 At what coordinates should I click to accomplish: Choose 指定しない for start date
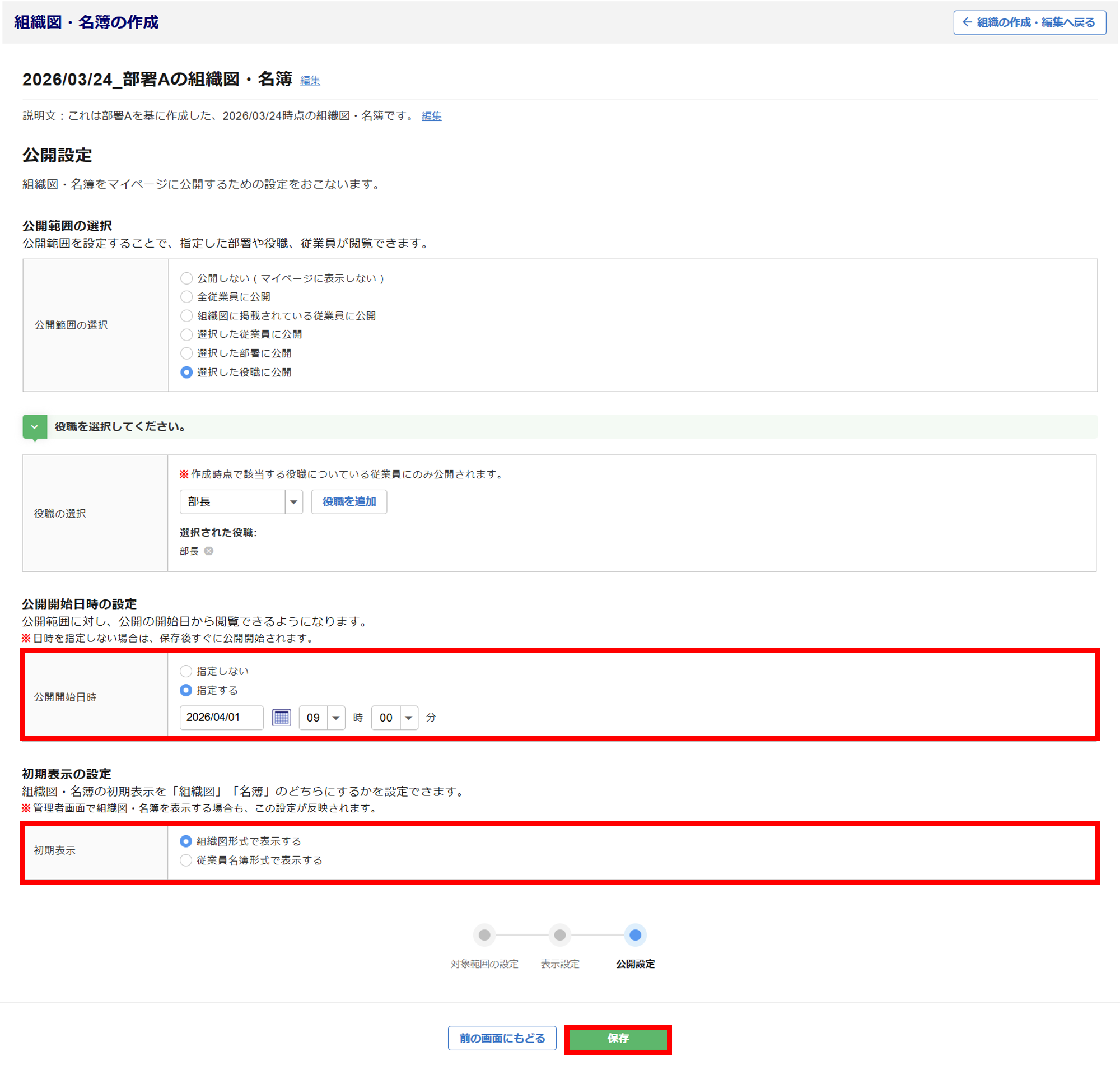point(186,671)
